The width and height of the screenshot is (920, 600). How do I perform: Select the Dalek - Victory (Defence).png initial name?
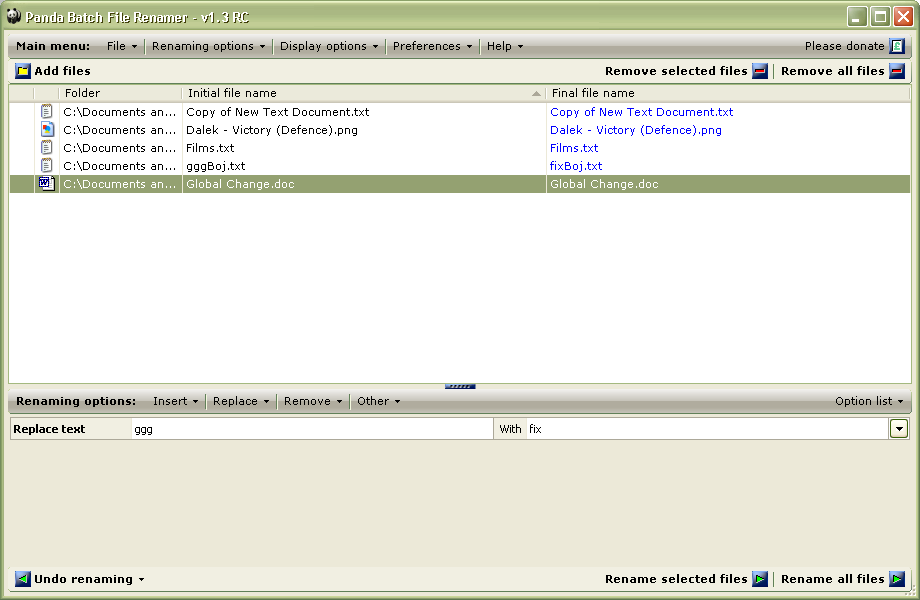click(272, 130)
